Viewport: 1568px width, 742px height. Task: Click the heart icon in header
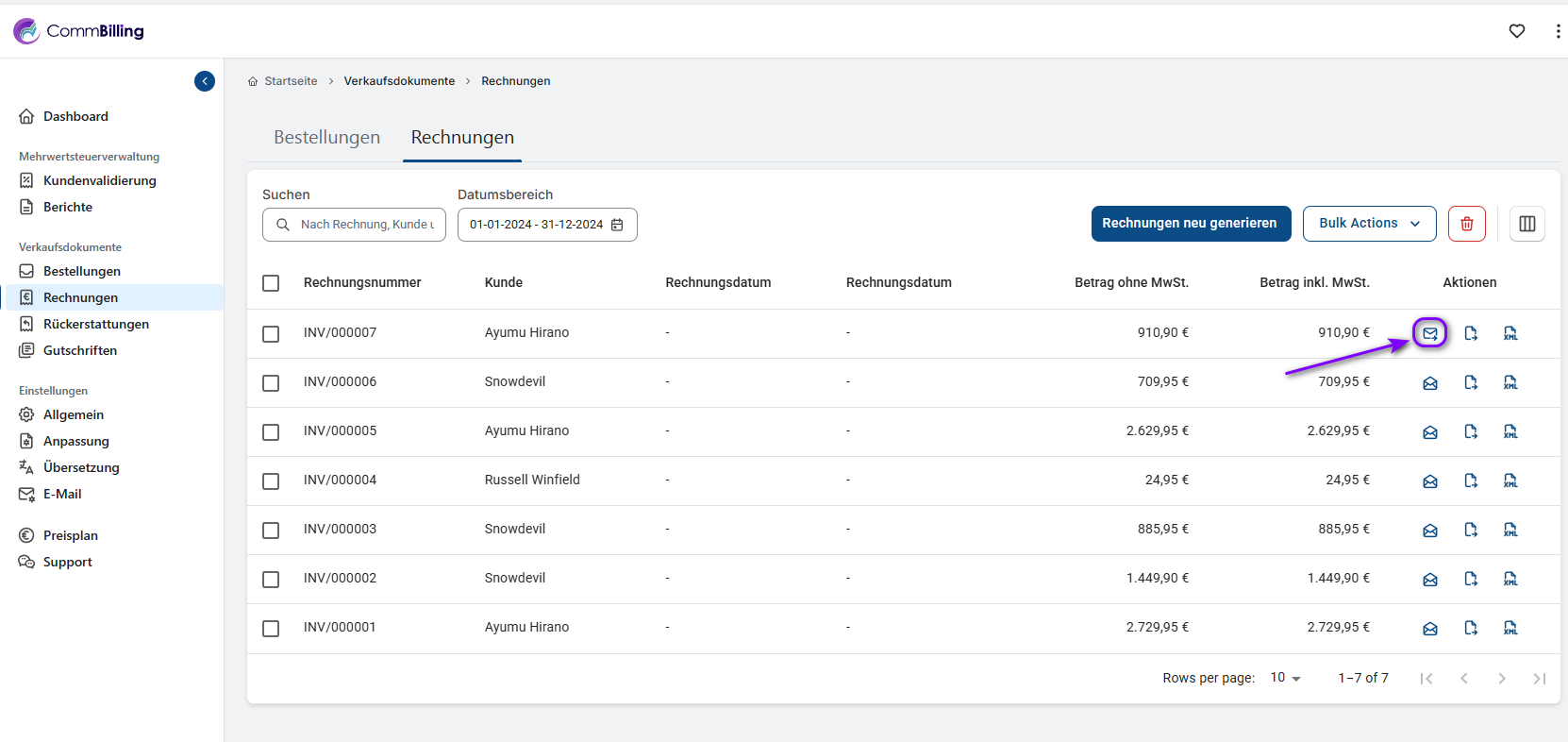click(1517, 31)
